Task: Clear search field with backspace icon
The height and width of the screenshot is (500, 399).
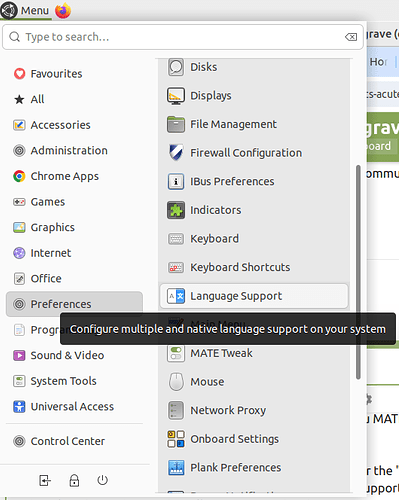Action: click(351, 37)
